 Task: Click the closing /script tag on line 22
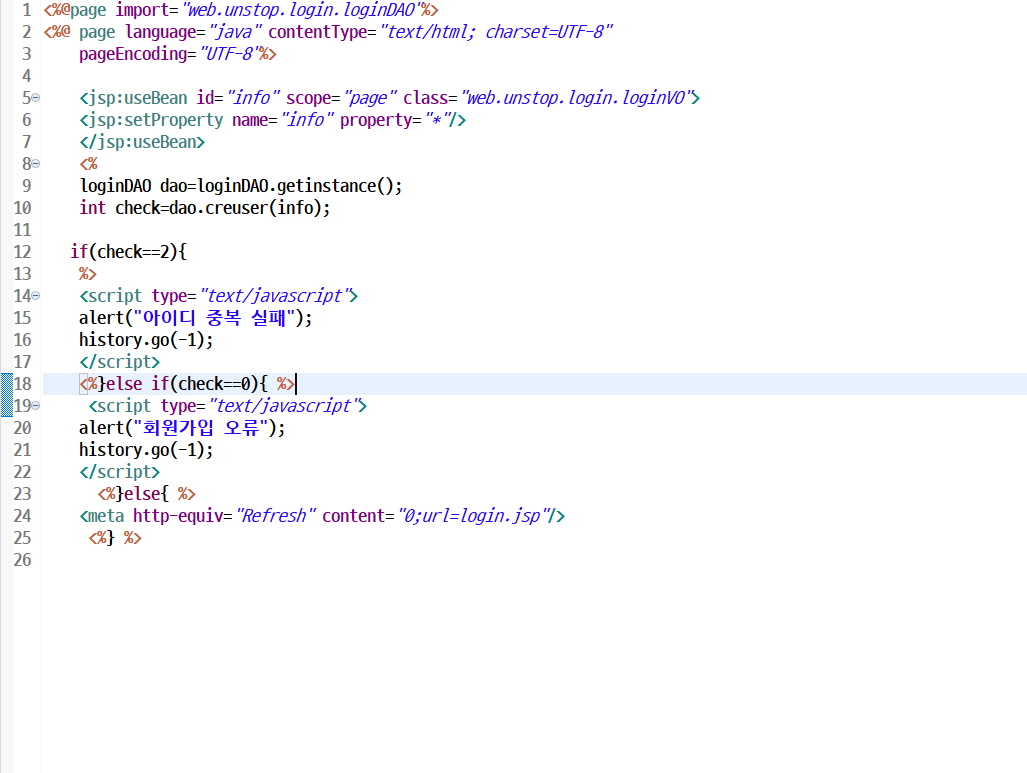tap(119, 472)
